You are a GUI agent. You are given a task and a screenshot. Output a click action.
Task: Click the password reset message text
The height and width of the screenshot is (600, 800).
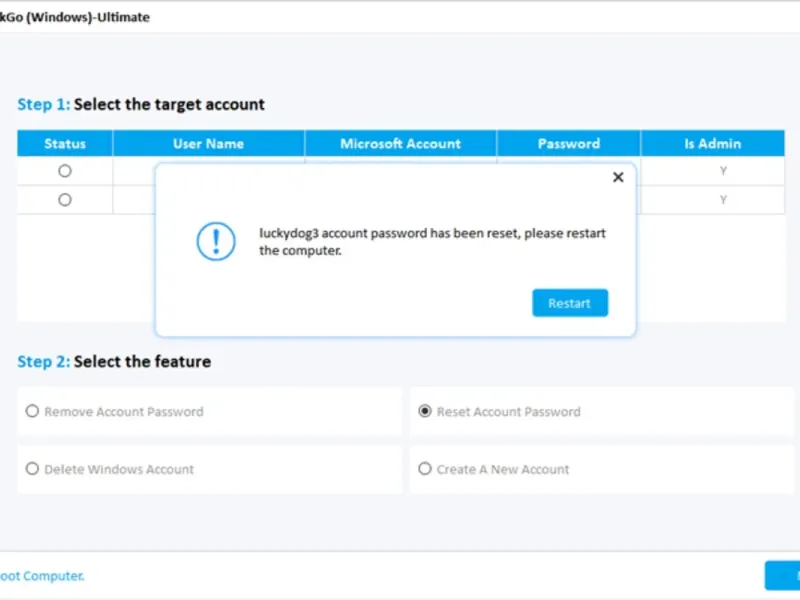click(432, 242)
